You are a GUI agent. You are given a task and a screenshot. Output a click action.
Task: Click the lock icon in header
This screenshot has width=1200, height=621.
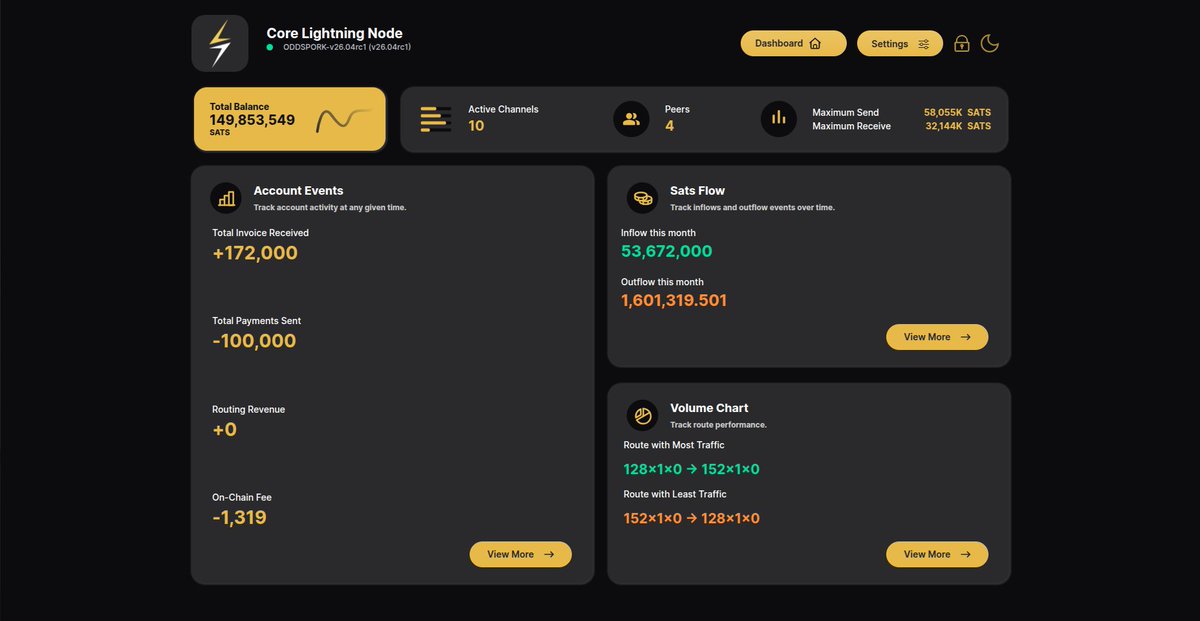(x=961, y=43)
